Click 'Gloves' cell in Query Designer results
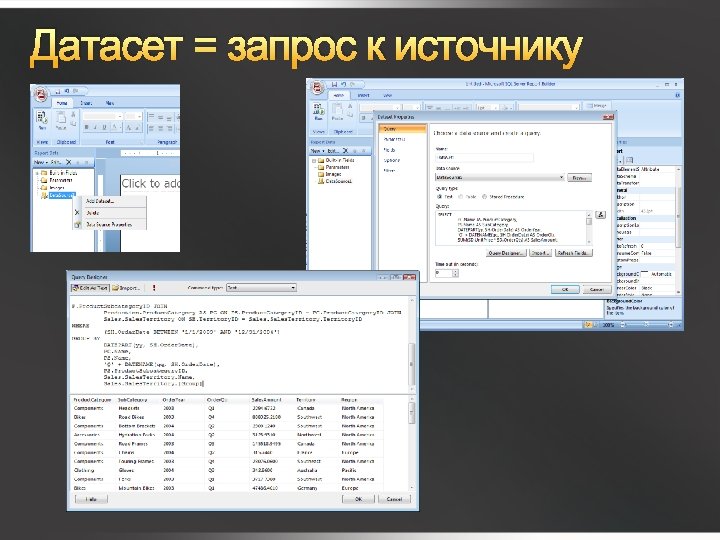 tap(126, 470)
